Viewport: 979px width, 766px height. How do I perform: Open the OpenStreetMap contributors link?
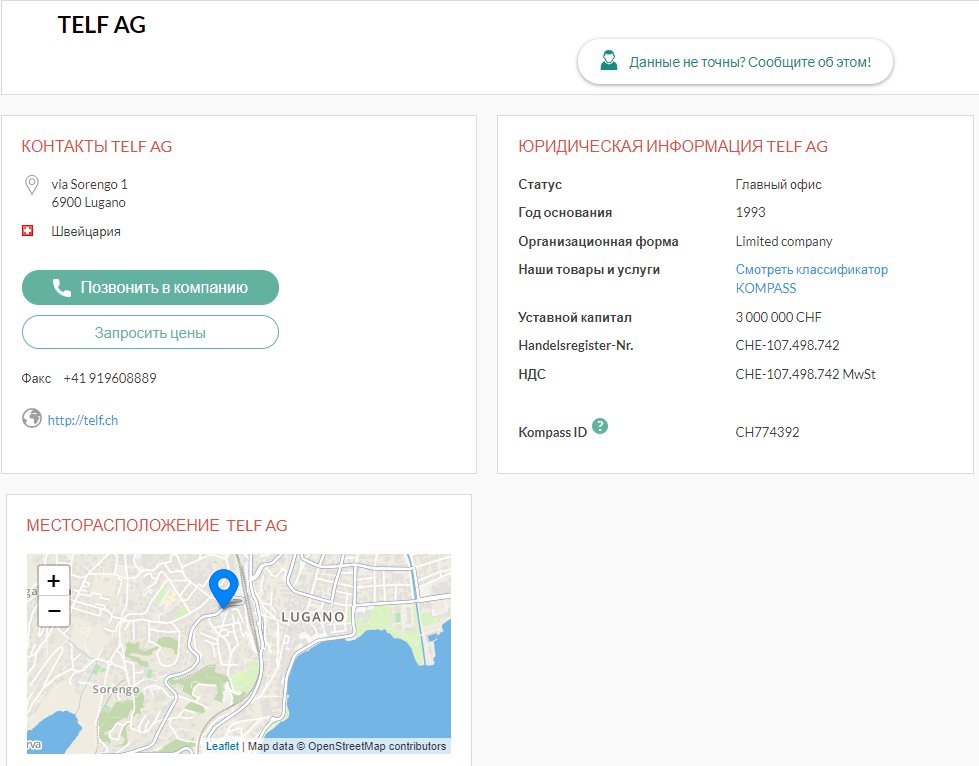click(376, 746)
